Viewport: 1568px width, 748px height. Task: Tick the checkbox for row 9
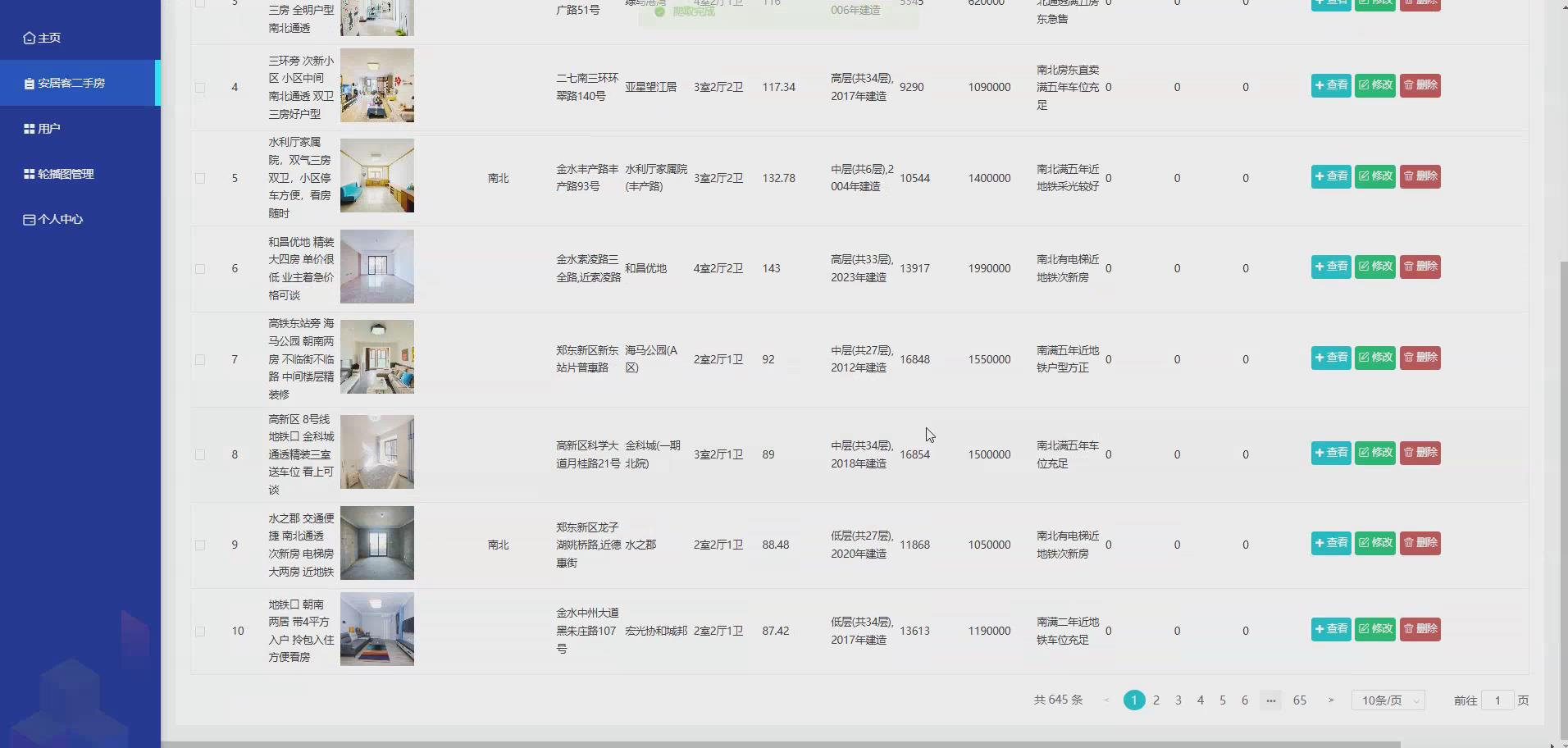pos(200,545)
